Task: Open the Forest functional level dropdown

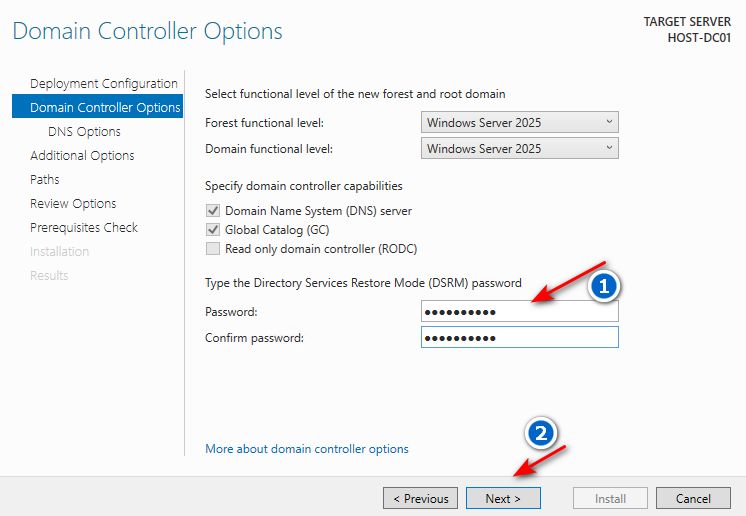Action: [519, 122]
